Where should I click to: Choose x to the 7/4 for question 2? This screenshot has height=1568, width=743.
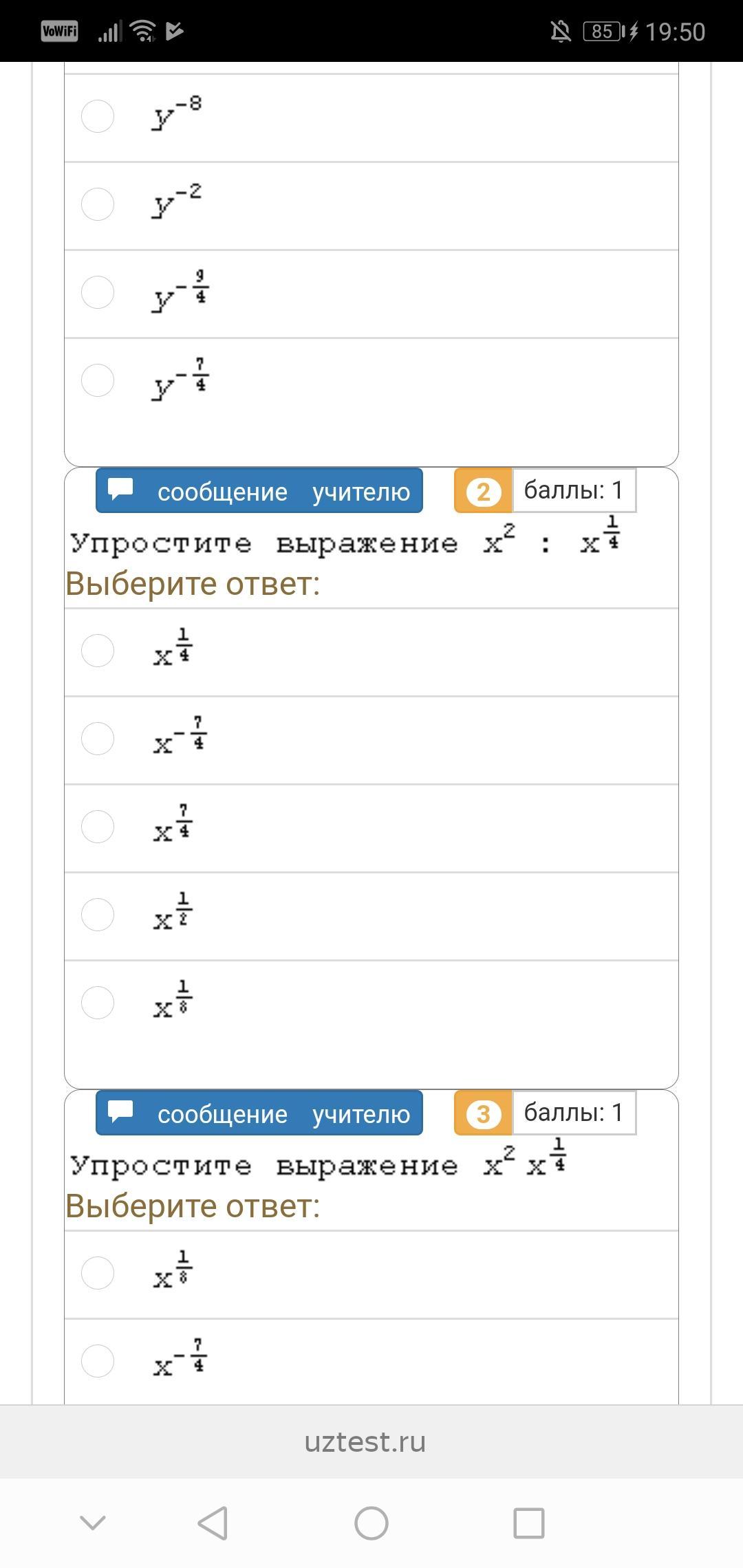pos(98,826)
